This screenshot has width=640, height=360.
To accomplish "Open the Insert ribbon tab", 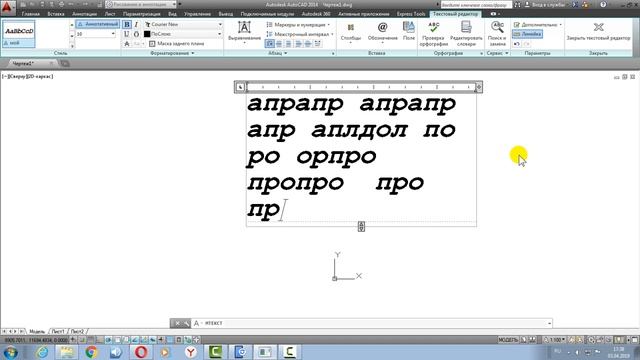I will click(56, 14).
